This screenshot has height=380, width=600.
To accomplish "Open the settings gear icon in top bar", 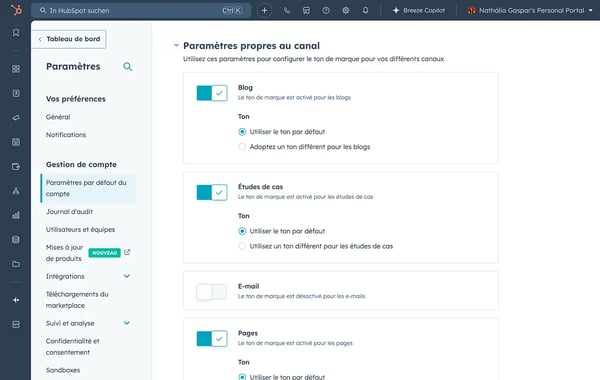I will [346, 10].
